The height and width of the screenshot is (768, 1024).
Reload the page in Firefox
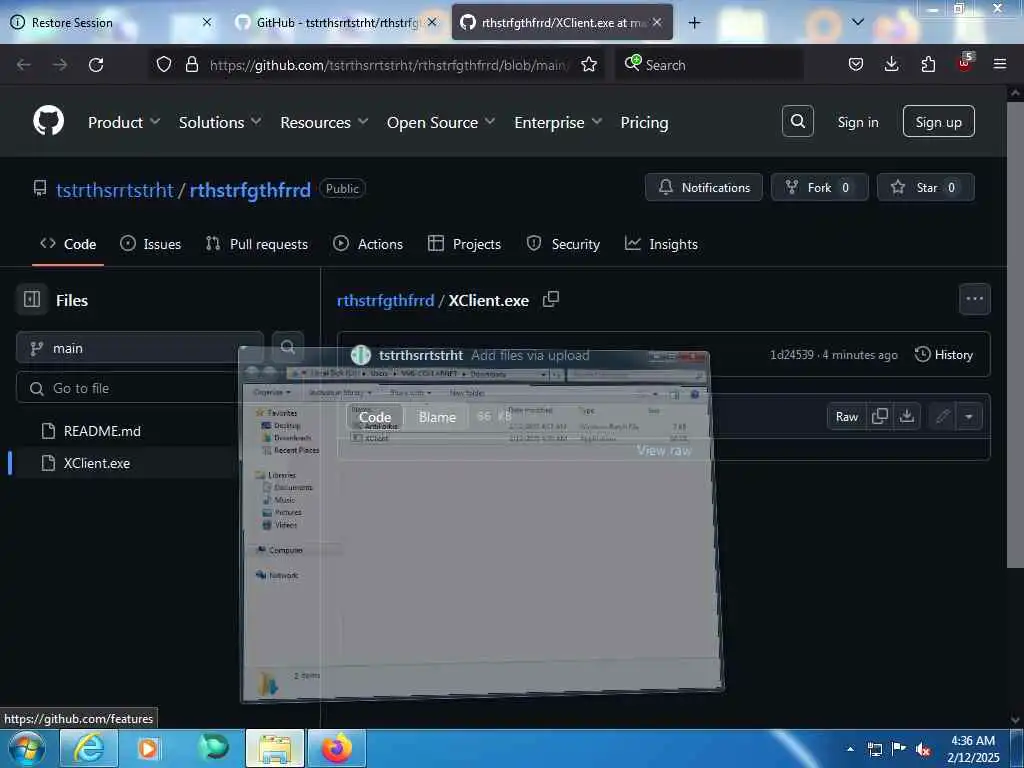pos(96,65)
